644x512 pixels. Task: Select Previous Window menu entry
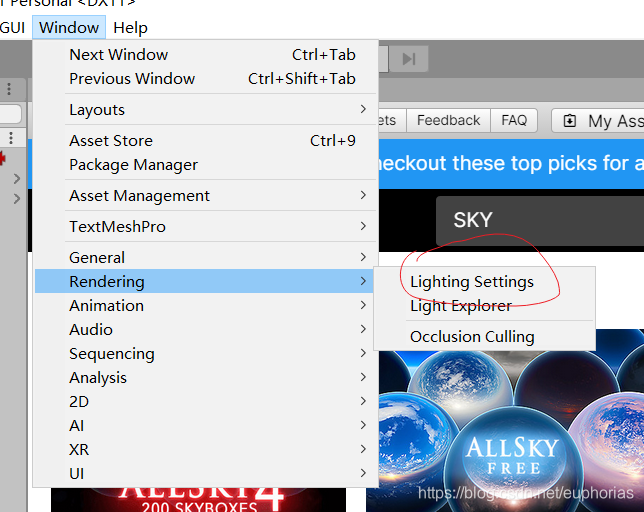click(x=206, y=78)
